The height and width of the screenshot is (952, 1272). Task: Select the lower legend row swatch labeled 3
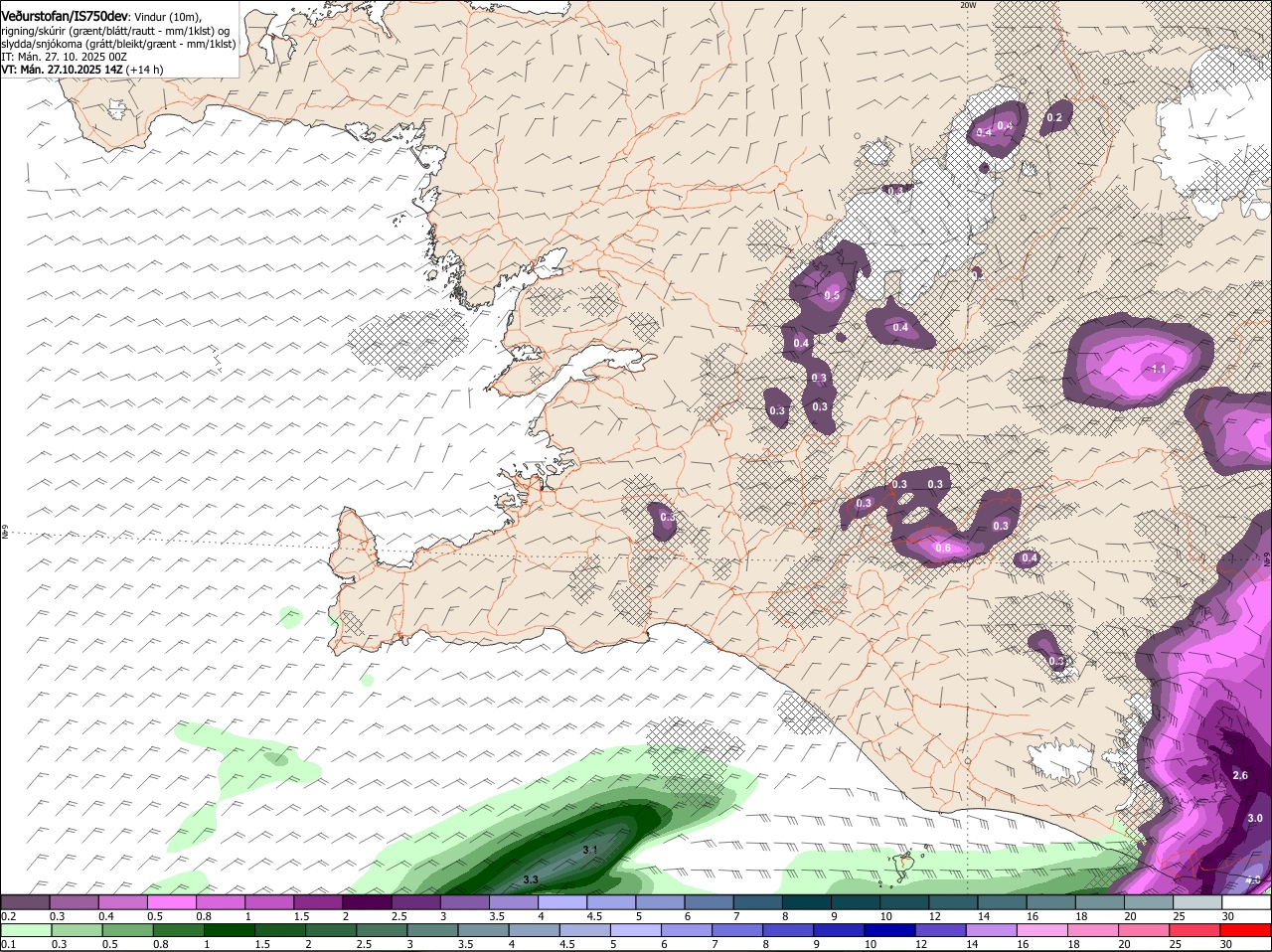tap(433, 930)
